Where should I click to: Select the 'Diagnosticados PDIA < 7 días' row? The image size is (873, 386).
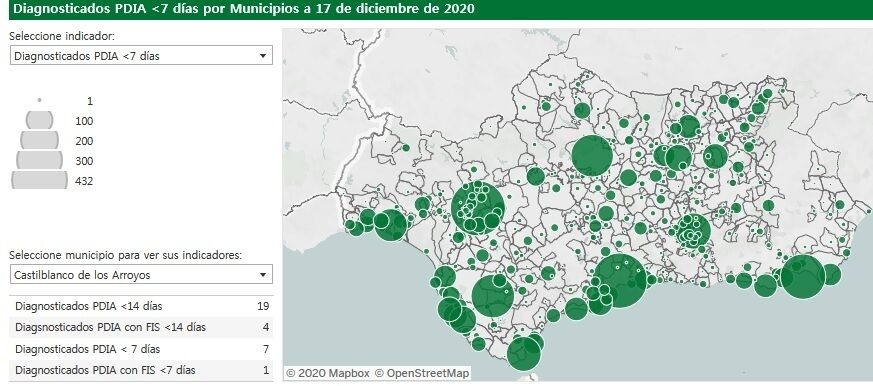tap(141, 349)
